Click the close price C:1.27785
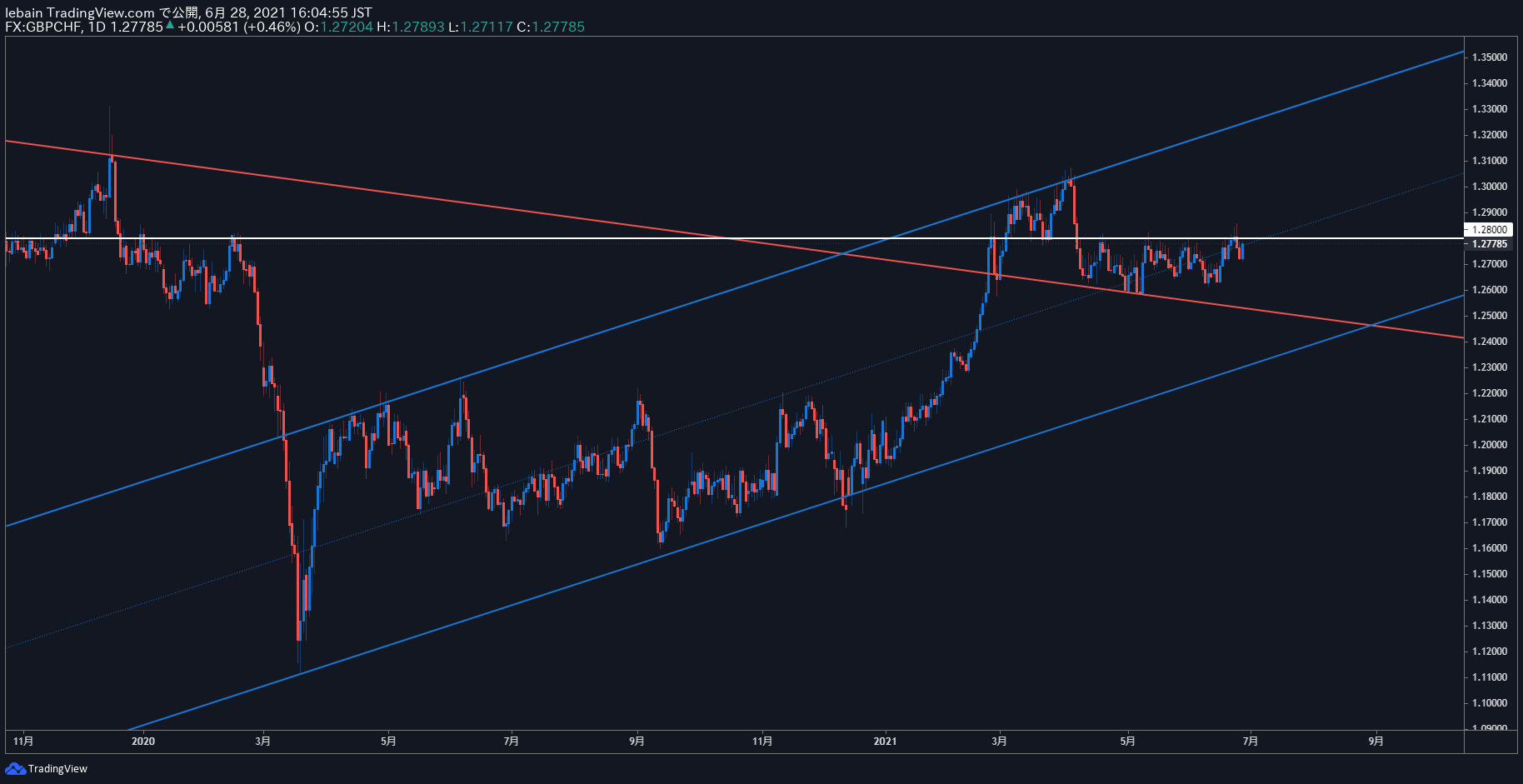Viewport: 1523px width, 784px height. tap(551, 27)
